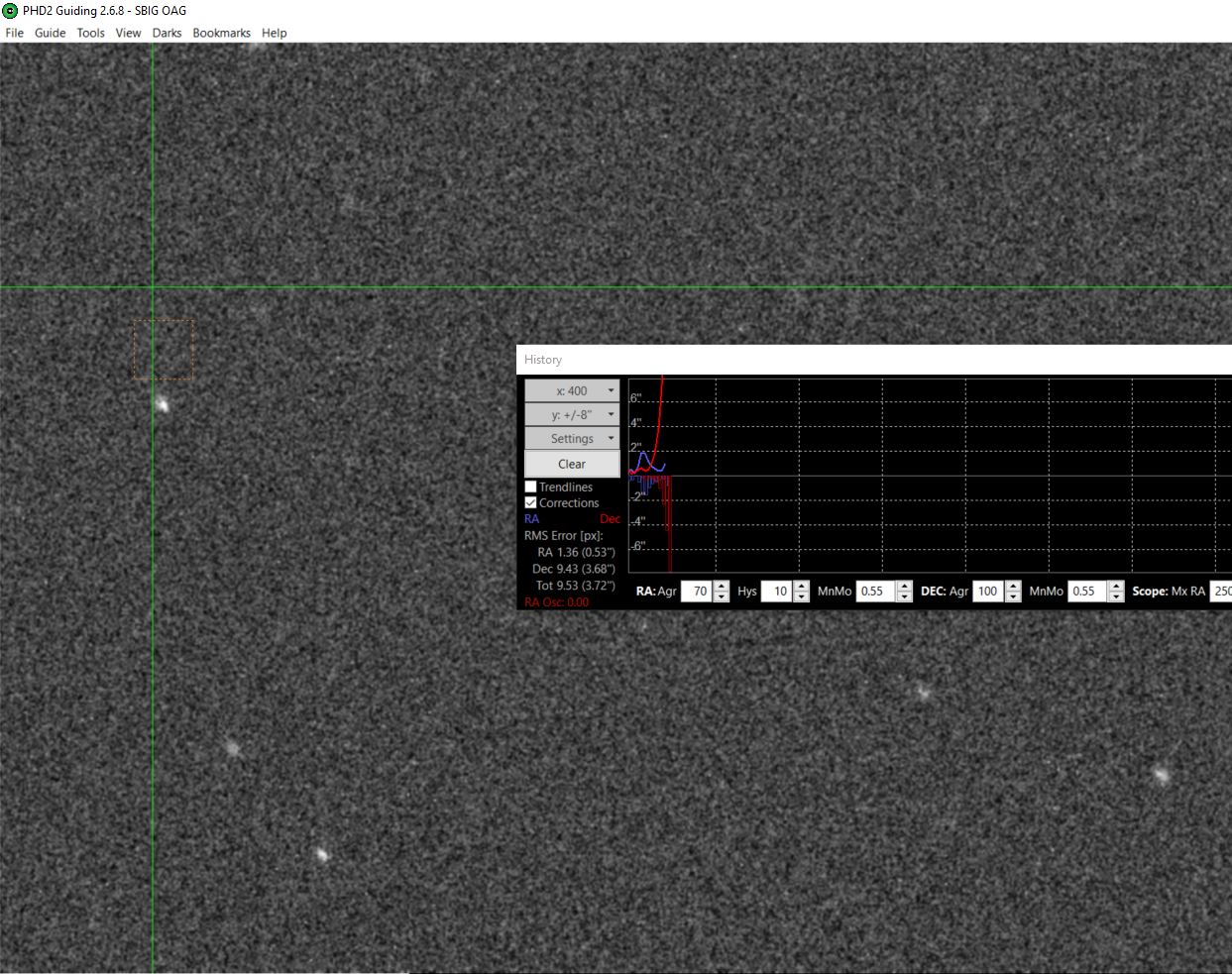
Task: Increase RA MnMo with the up arrow
Action: [904, 586]
